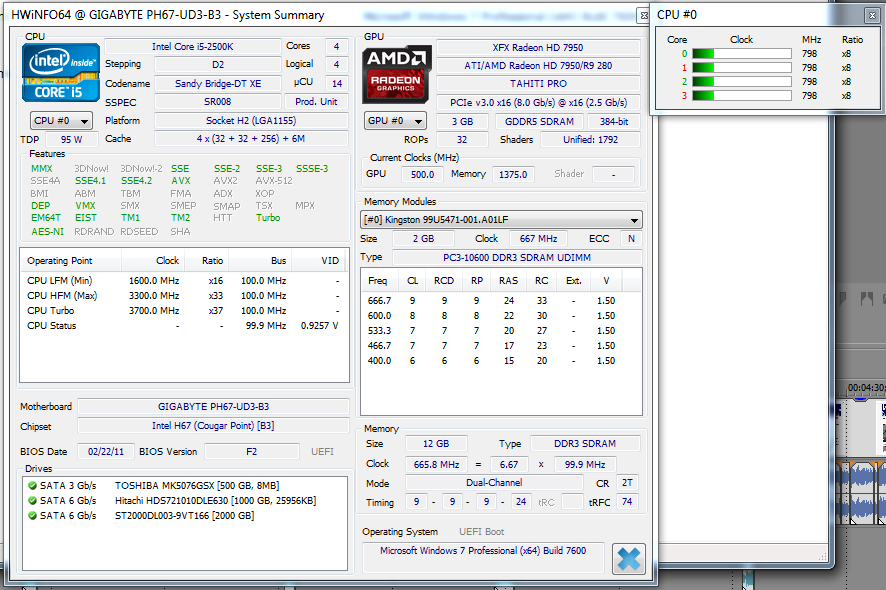The width and height of the screenshot is (886, 590).
Task: Click the CPU Status row
Action: pyautogui.click(x=183, y=326)
